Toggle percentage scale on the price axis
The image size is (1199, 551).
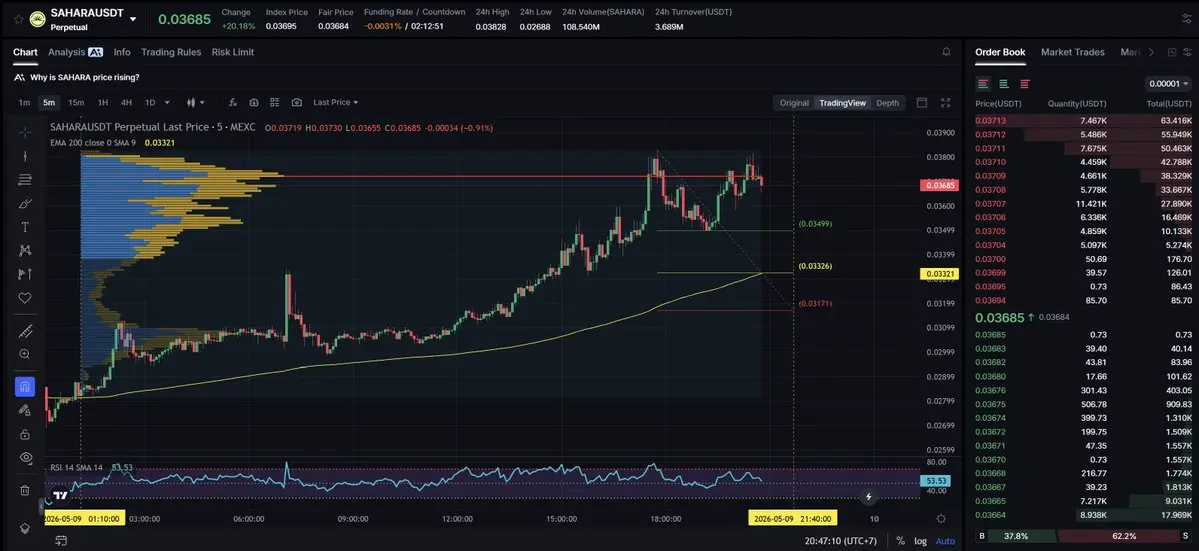[901, 541]
